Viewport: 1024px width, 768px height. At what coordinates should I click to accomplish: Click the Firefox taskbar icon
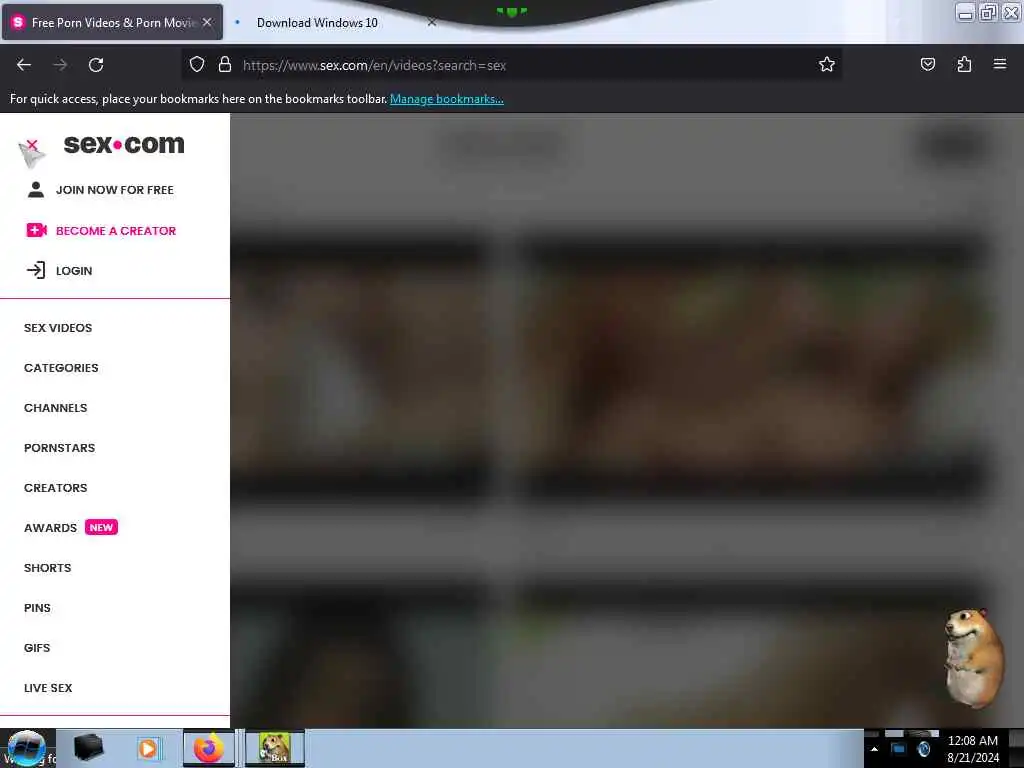208,748
